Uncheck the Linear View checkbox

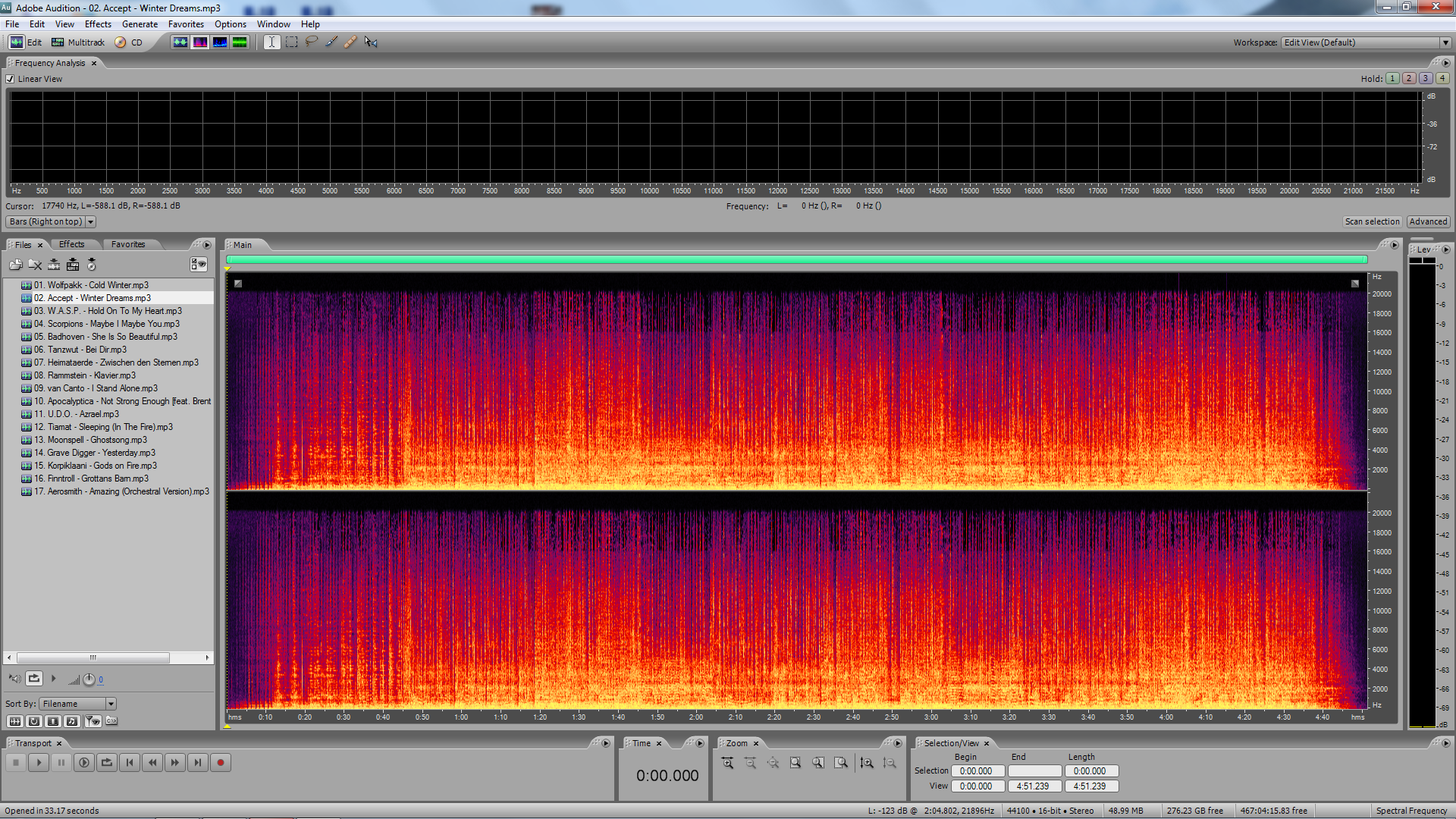pyautogui.click(x=11, y=79)
